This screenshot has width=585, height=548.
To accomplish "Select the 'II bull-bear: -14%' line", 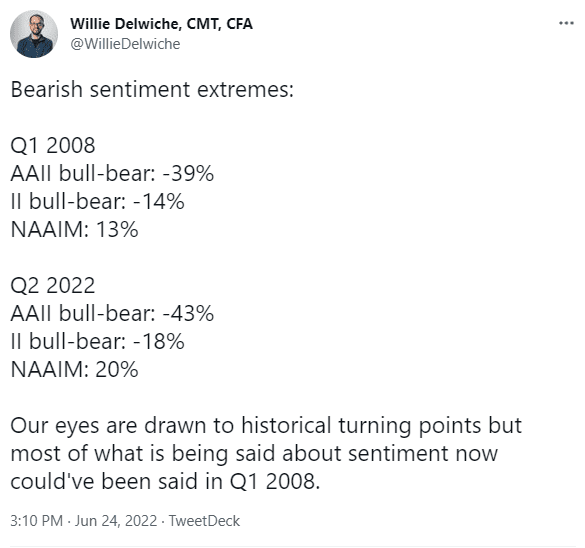I will click(x=98, y=201).
